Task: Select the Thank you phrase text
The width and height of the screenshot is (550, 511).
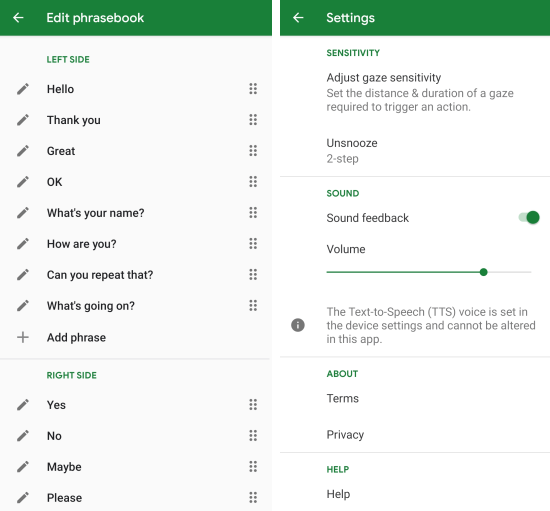Action: tap(74, 120)
